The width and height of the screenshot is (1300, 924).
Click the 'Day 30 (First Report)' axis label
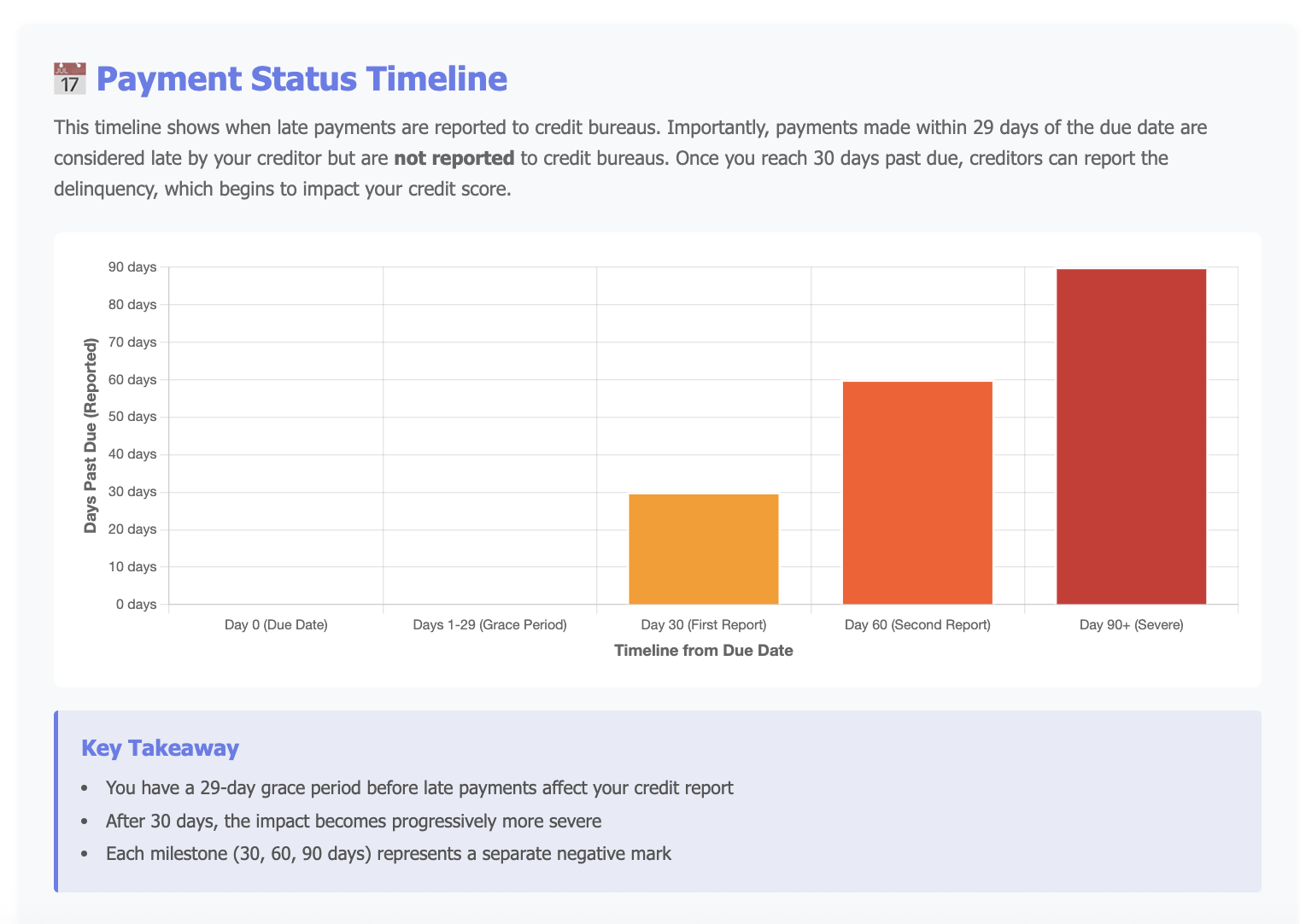click(x=704, y=625)
